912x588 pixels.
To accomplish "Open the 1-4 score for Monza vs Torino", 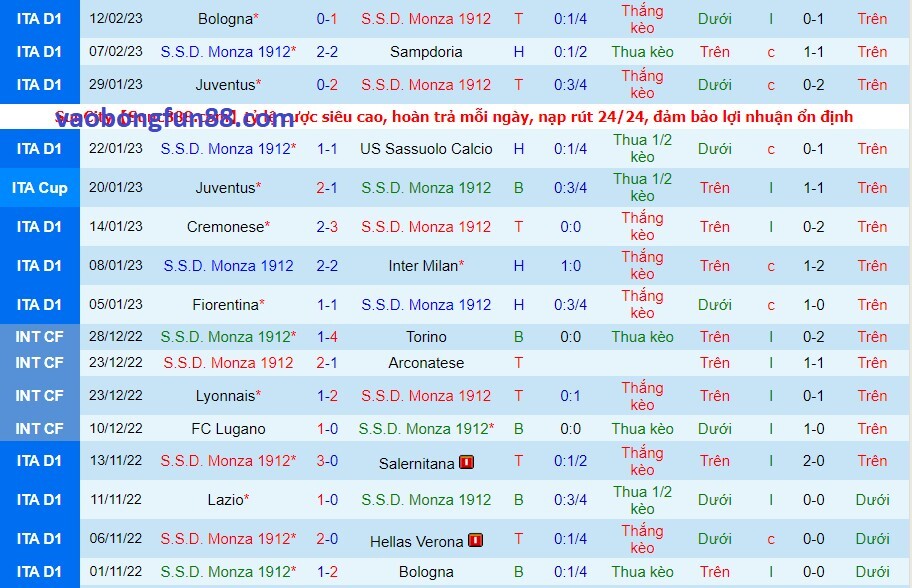I will (327, 337).
